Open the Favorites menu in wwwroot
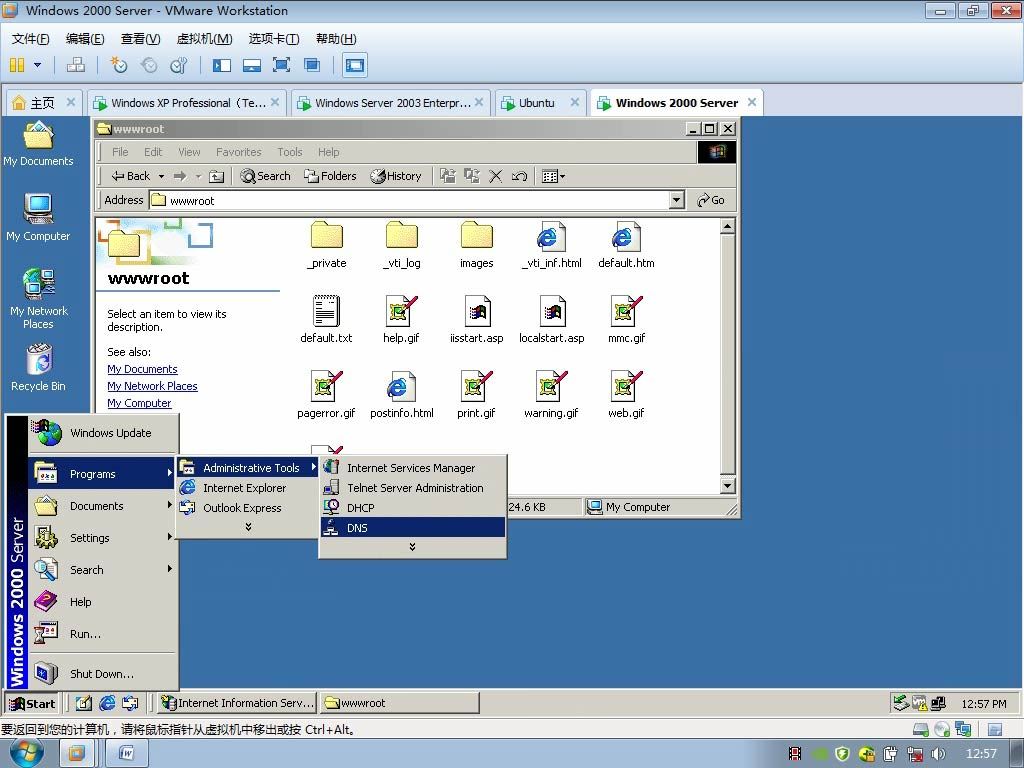This screenshot has width=1024, height=768. click(238, 152)
